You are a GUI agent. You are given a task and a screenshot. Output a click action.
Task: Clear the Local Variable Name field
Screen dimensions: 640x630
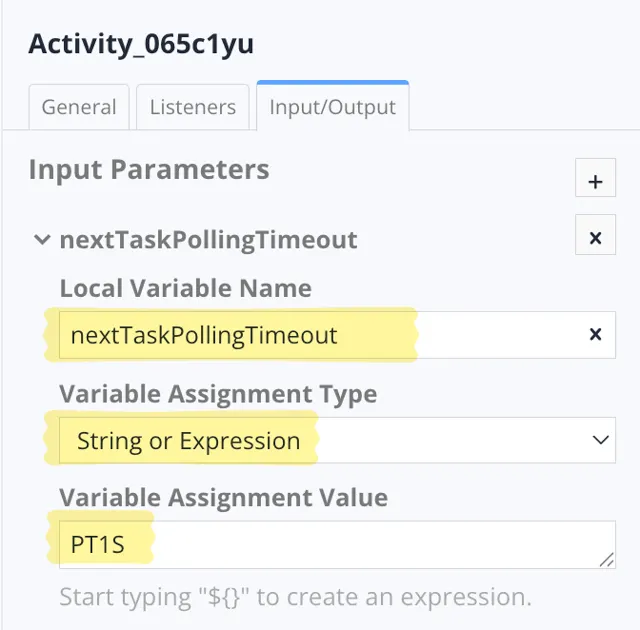point(595,335)
